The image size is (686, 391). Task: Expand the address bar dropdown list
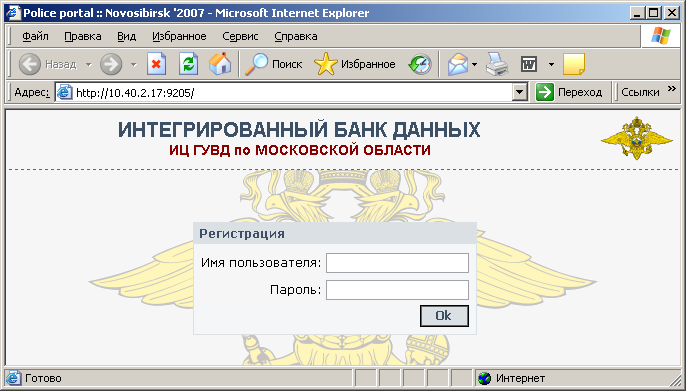point(519,92)
